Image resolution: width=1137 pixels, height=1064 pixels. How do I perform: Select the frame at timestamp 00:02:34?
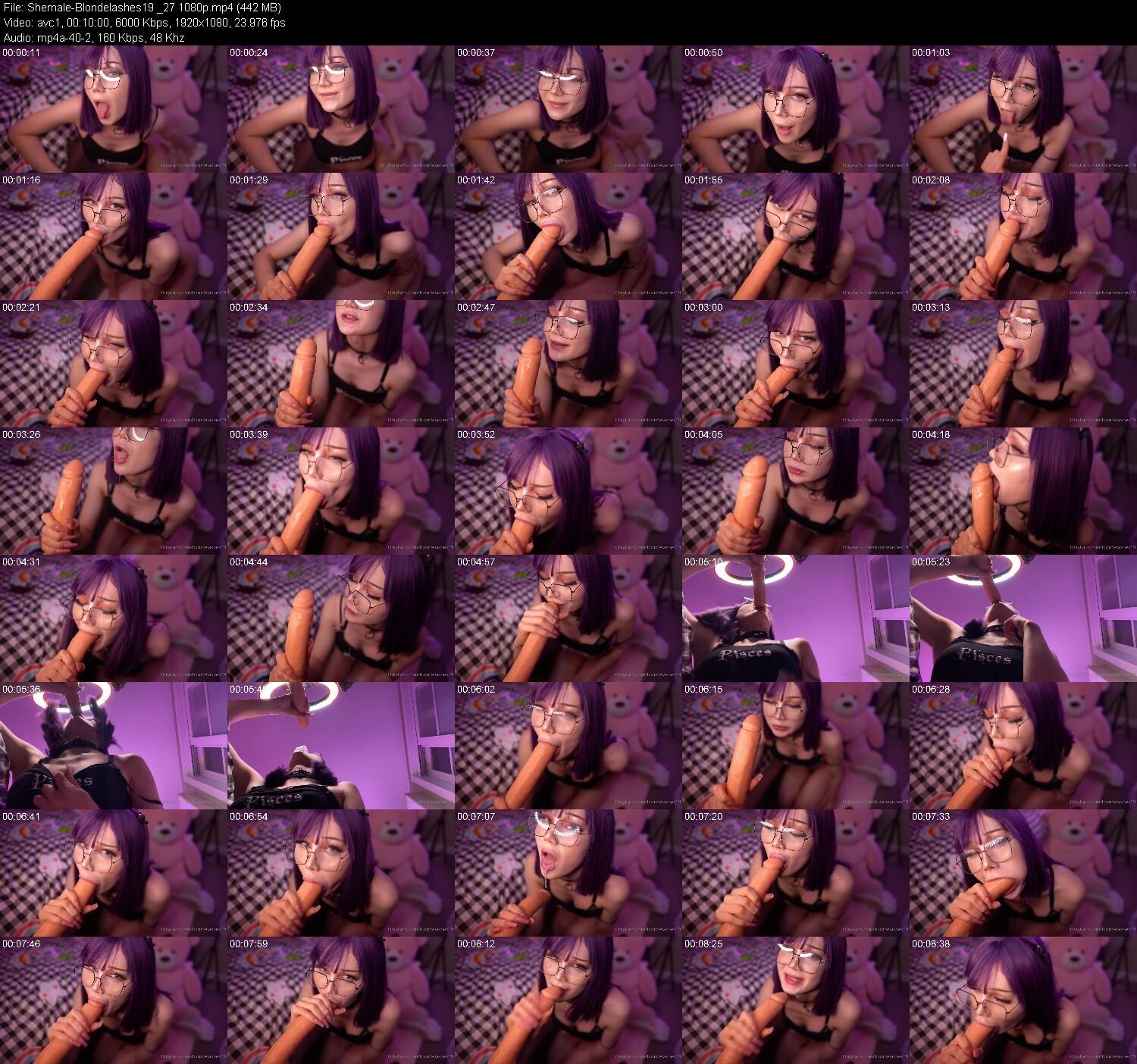341,364
